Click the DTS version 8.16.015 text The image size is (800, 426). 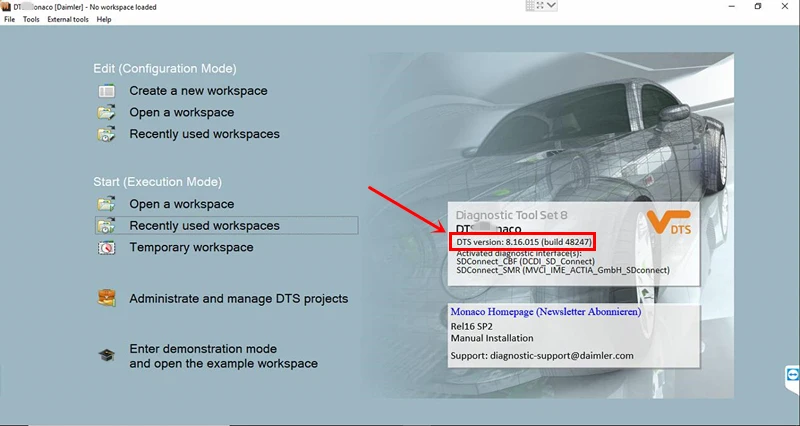coord(524,242)
